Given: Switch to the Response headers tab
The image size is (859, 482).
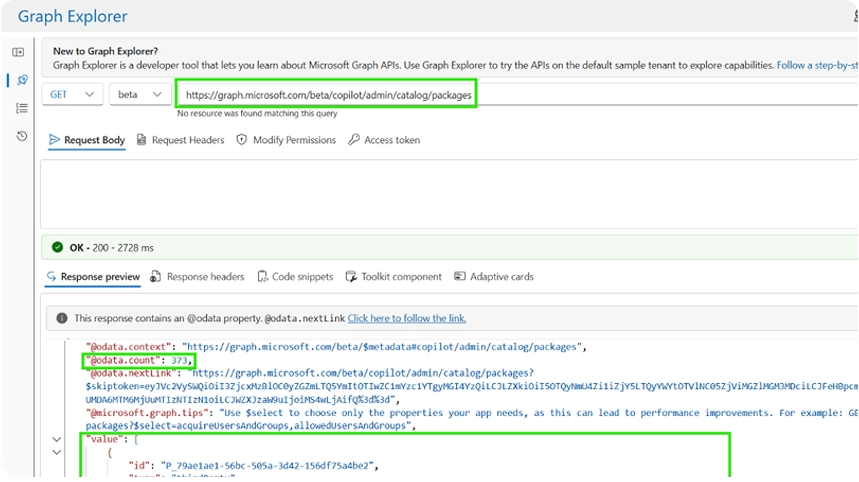Looking at the screenshot, I should pos(197,277).
